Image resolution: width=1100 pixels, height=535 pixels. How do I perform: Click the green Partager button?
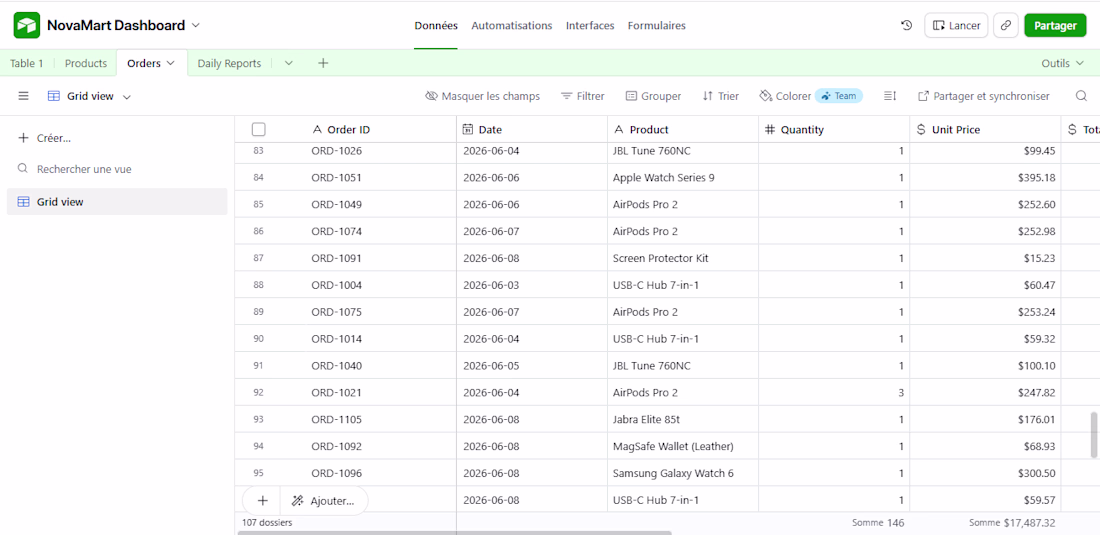[1055, 25]
